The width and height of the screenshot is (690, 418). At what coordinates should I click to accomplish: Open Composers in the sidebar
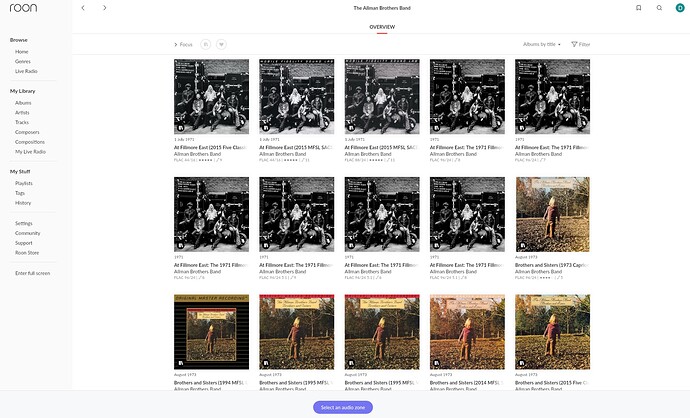pyautogui.click(x=27, y=132)
